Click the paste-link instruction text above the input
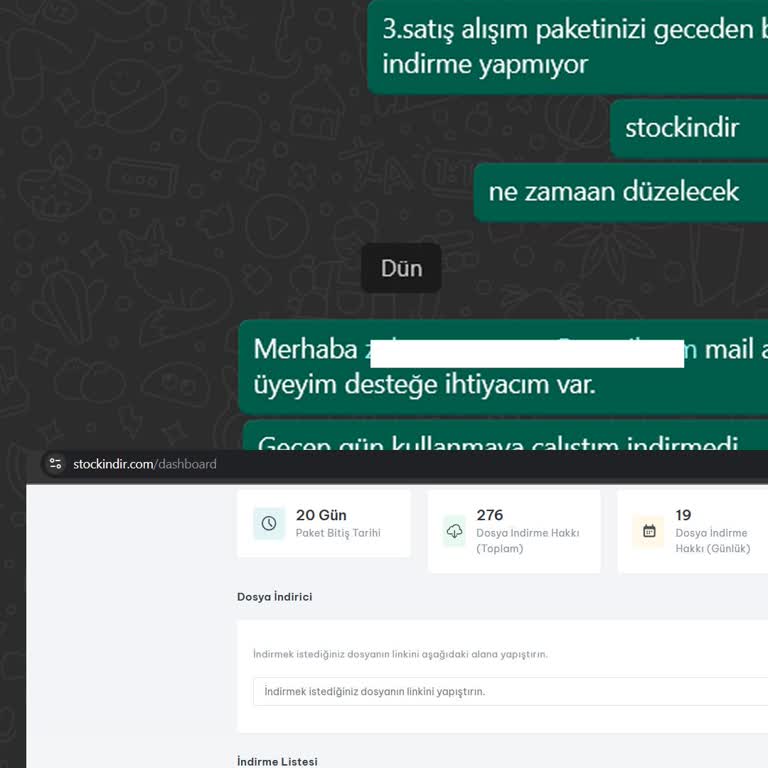The width and height of the screenshot is (768, 768). coord(400,654)
